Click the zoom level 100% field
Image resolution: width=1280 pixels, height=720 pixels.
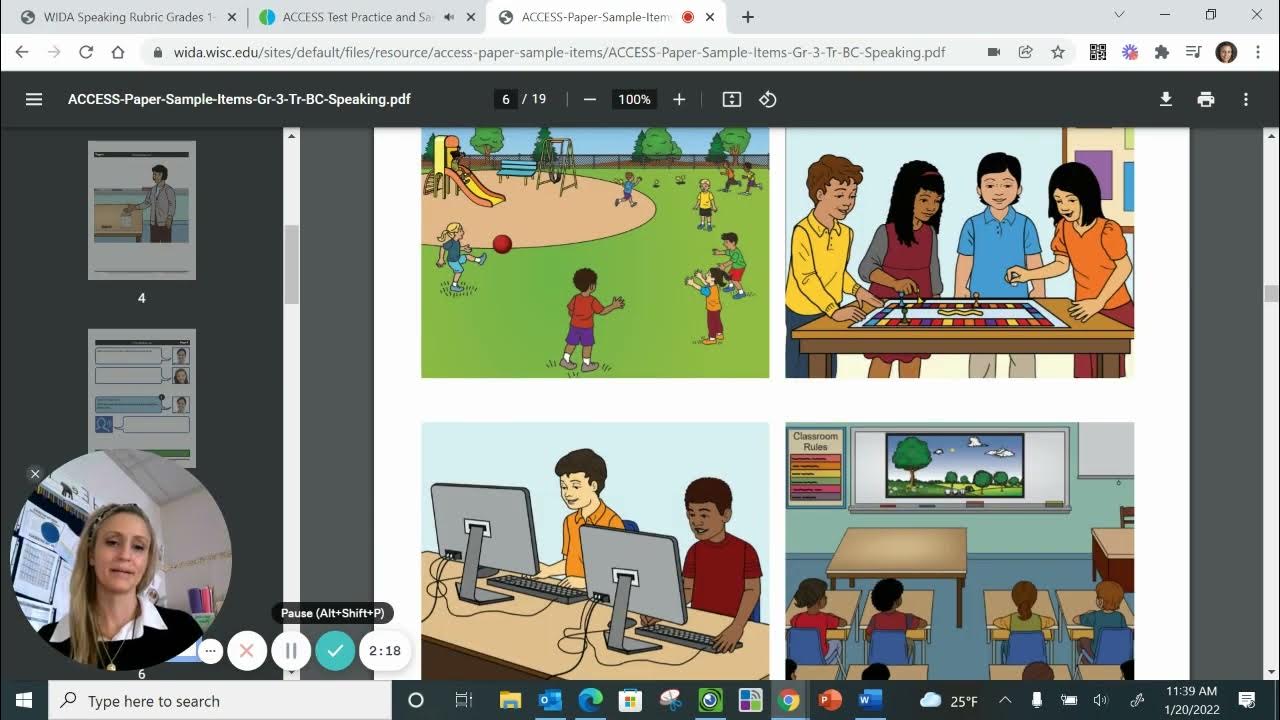tap(634, 99)
